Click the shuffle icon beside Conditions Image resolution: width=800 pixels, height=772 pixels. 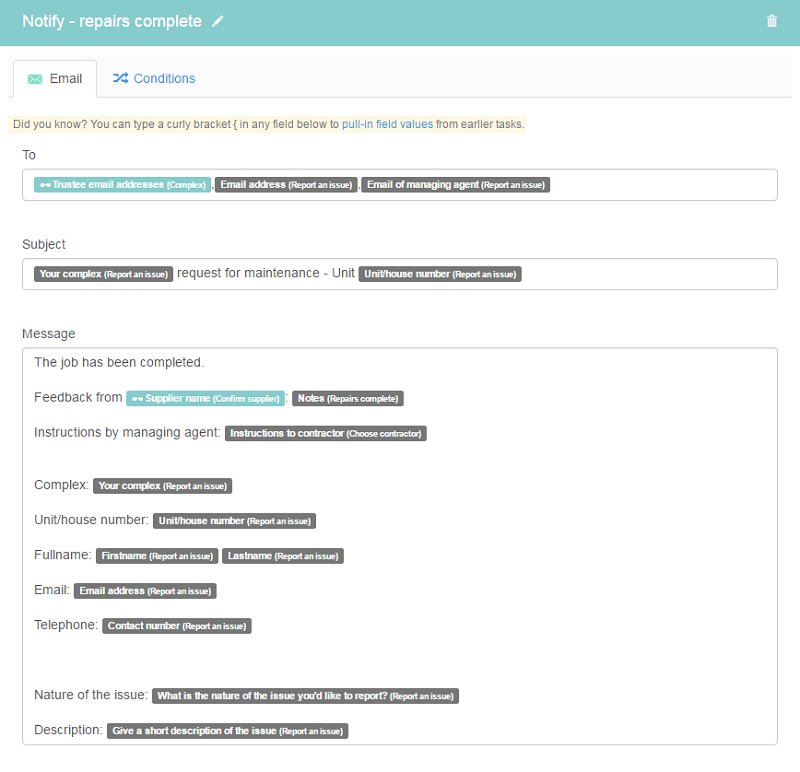click(x=120, y=78)
